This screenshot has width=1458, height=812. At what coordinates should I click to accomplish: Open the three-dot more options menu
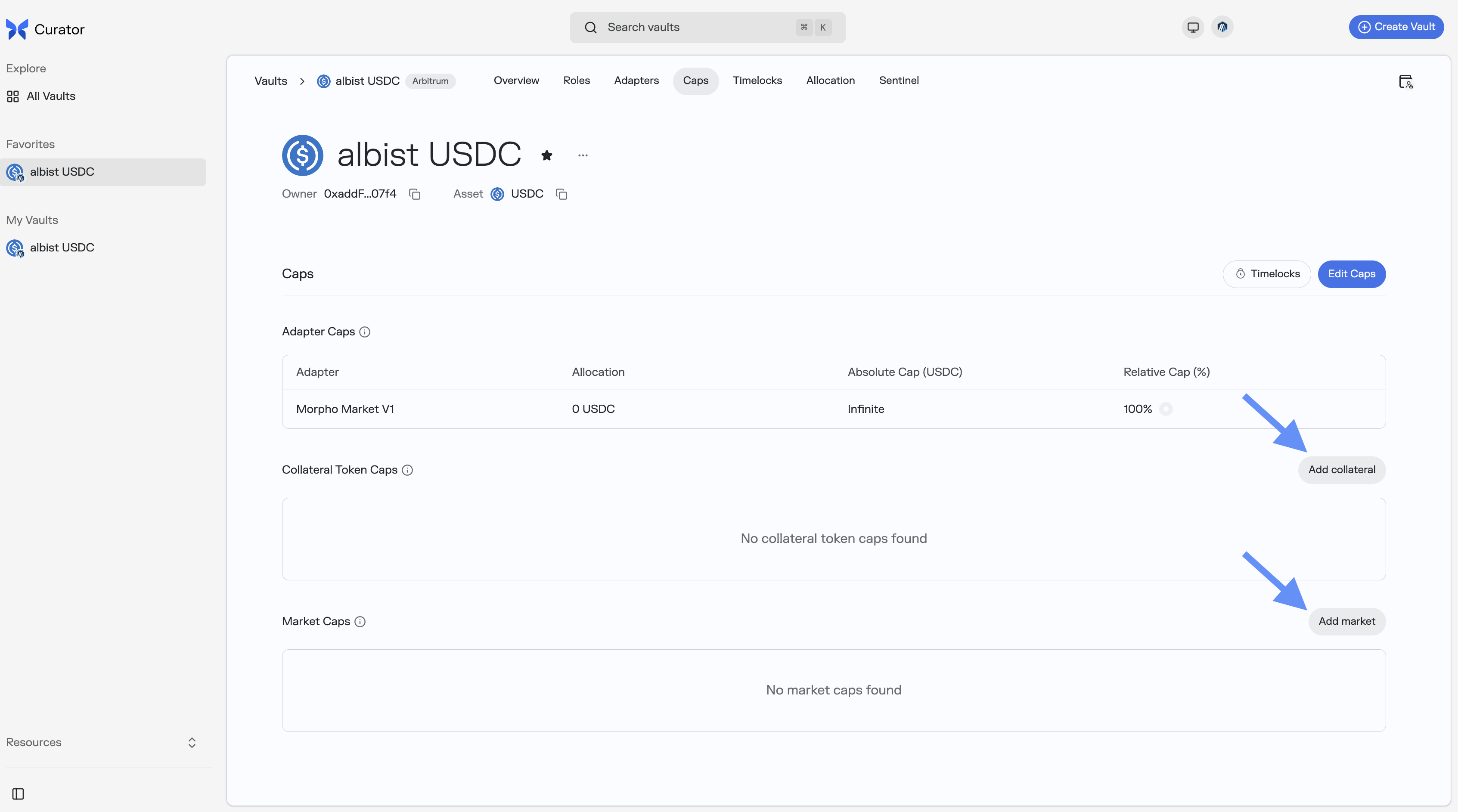pos(583,155)
